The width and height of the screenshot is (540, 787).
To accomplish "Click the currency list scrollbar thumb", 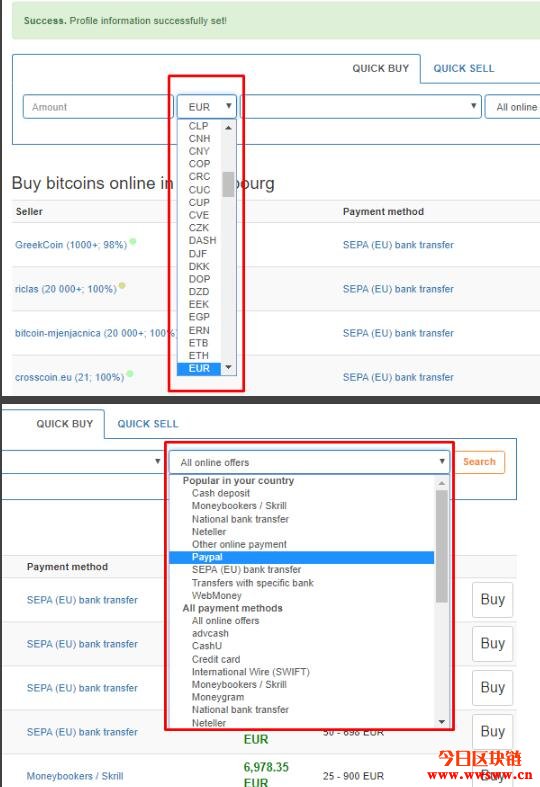I will (x=228, y=184).
